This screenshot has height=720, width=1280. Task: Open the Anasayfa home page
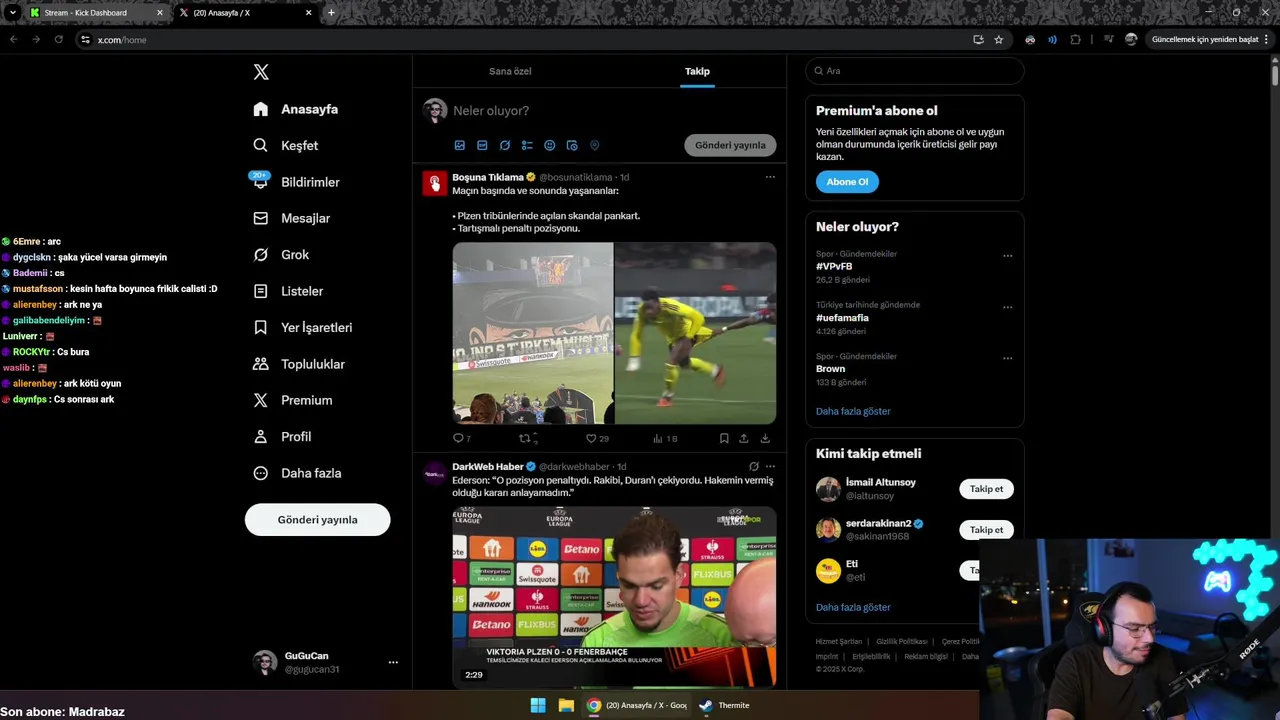(x=296, y=109)
